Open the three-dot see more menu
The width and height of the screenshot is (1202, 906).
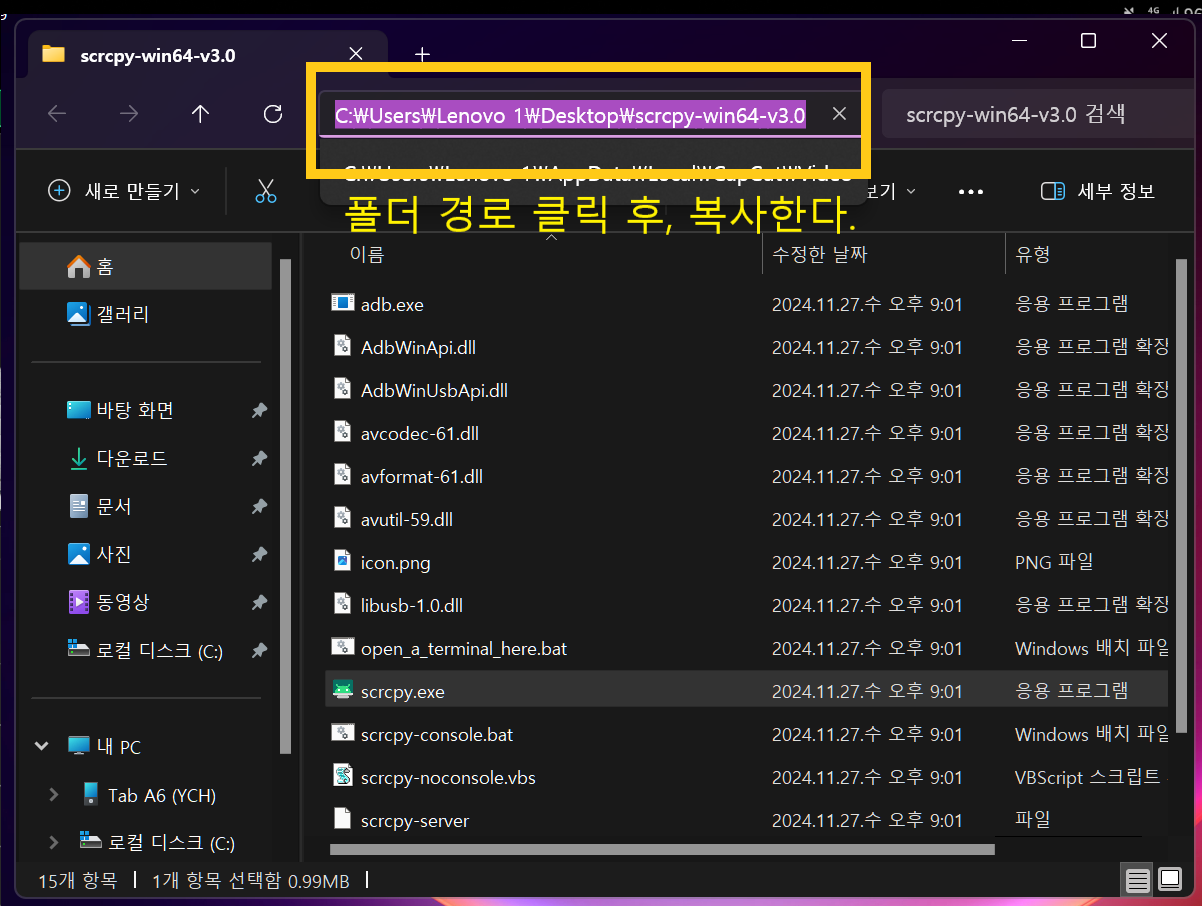point(970,190)
